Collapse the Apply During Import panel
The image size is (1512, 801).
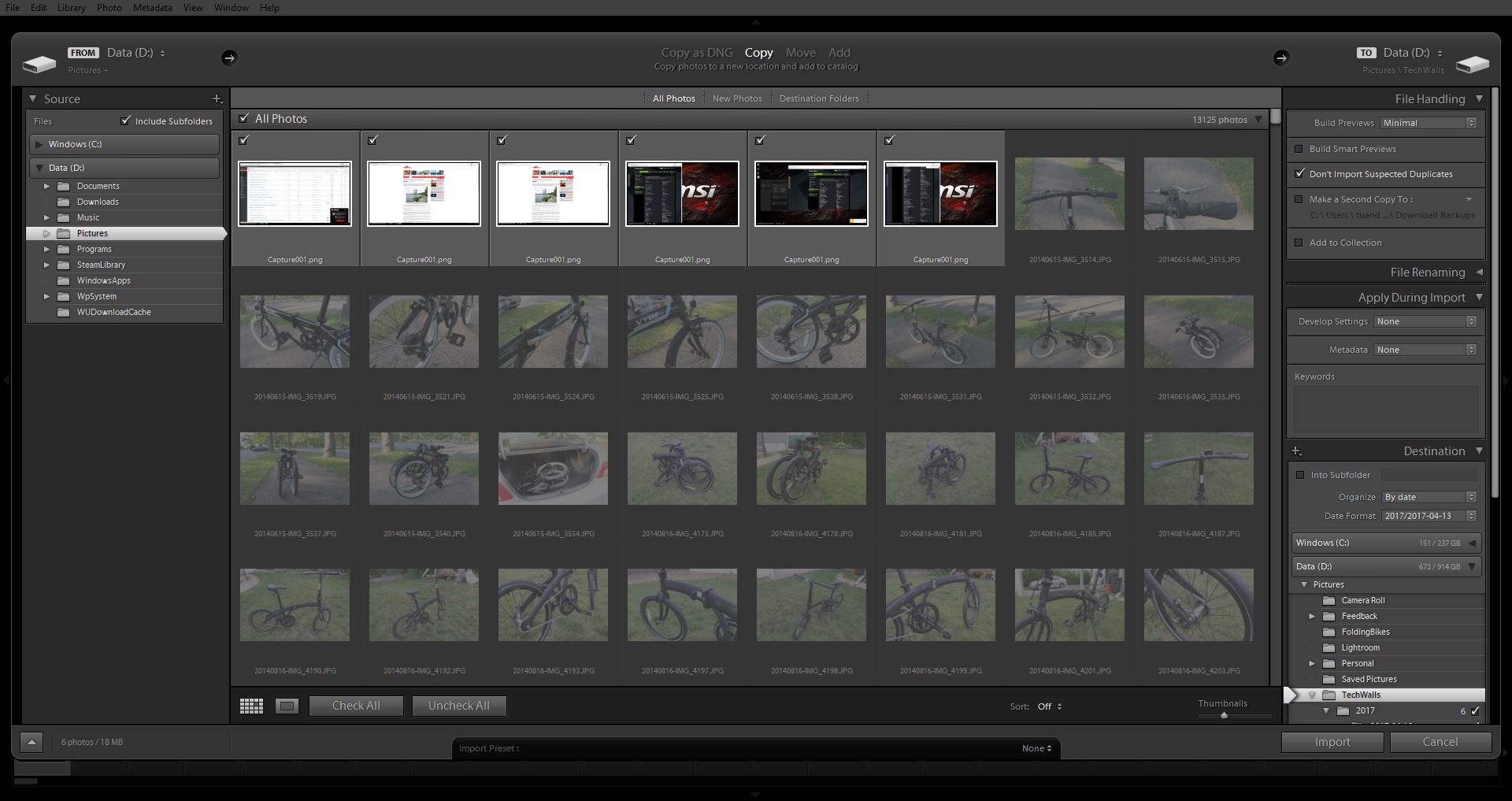[x=1479, y=297]
